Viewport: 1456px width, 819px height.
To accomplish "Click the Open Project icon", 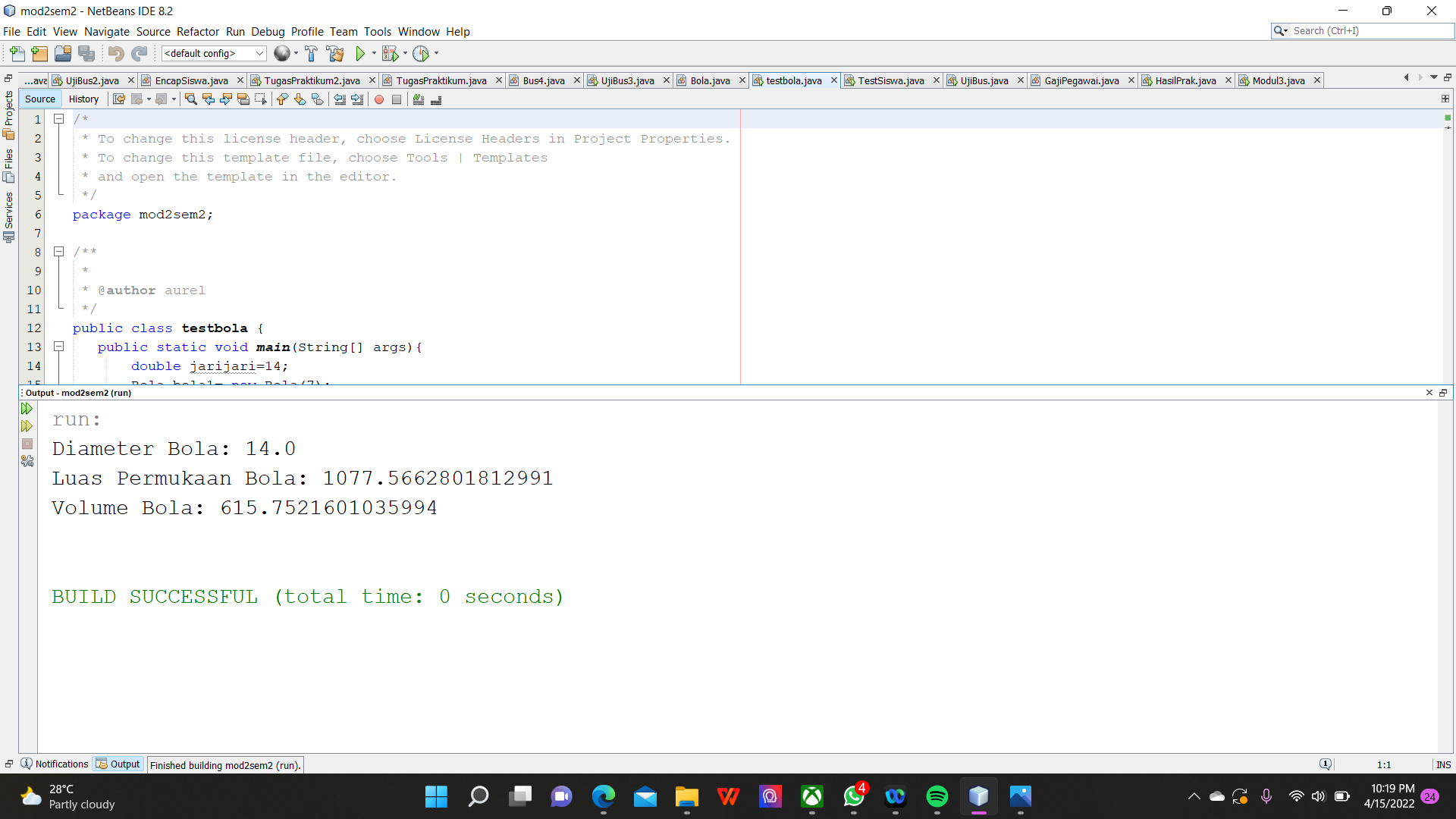I will click(x=63, y=53).
